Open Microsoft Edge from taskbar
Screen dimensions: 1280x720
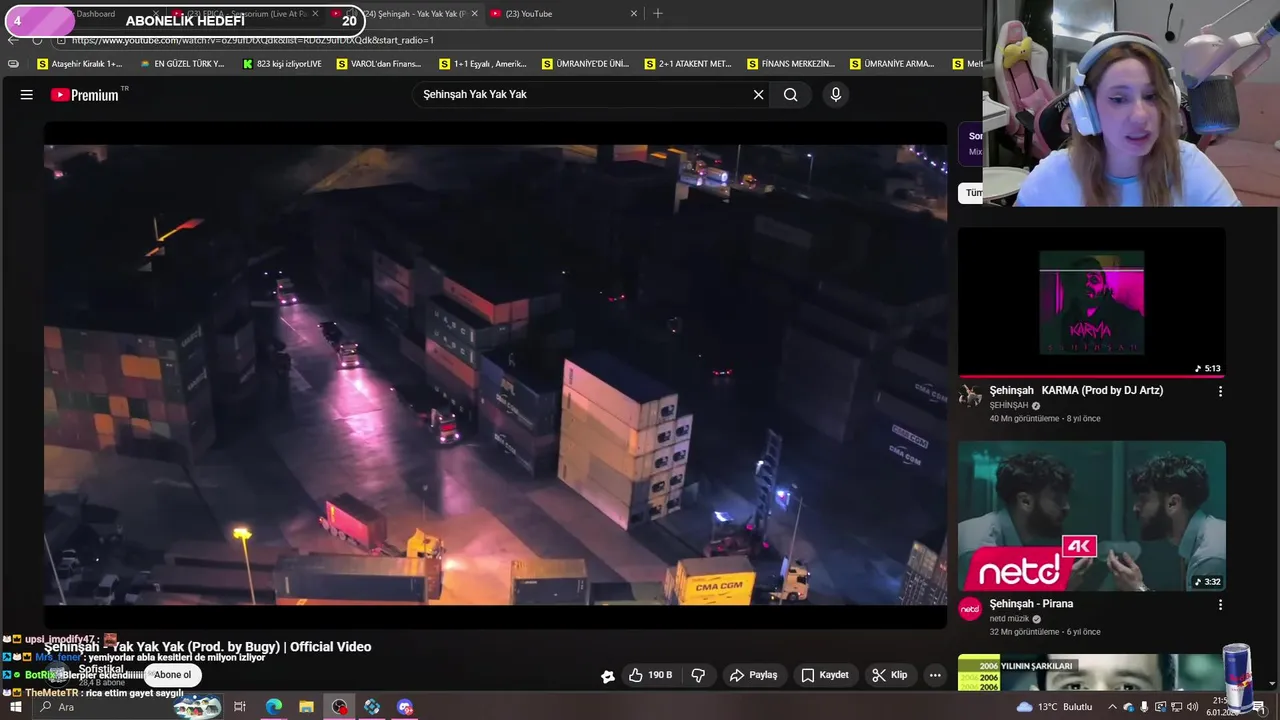(x=273, y=707)
